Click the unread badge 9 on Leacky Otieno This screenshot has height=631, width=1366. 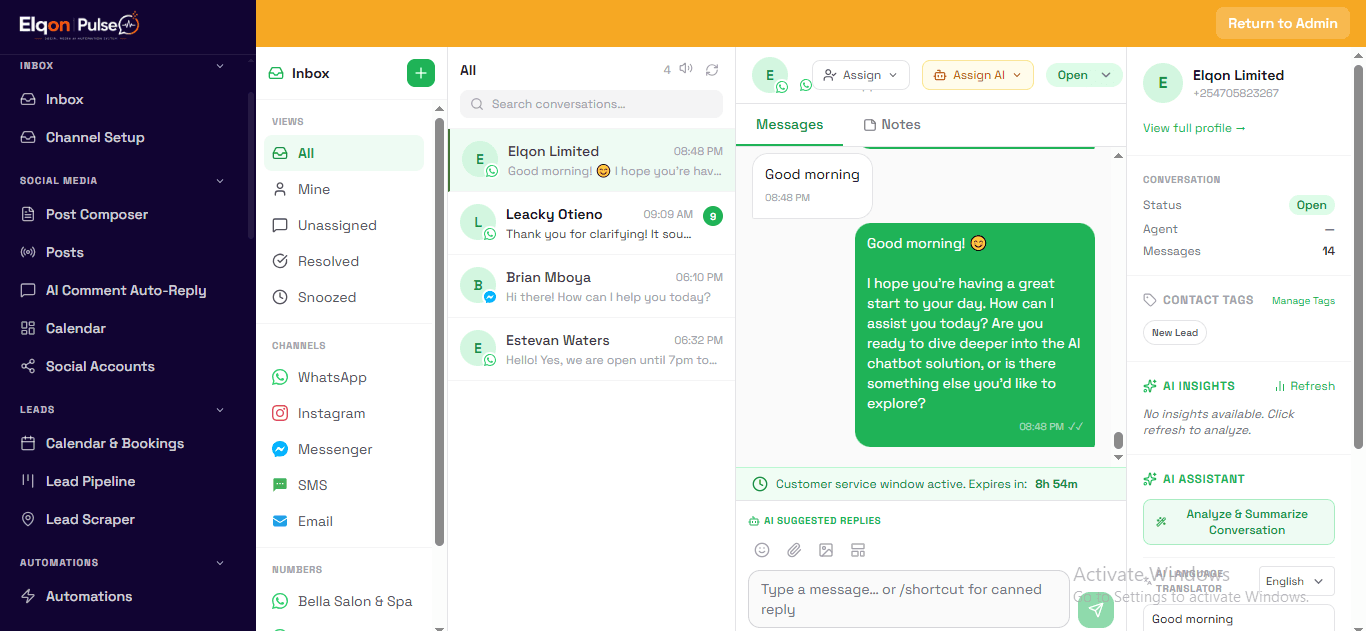(x=712, y=215)
